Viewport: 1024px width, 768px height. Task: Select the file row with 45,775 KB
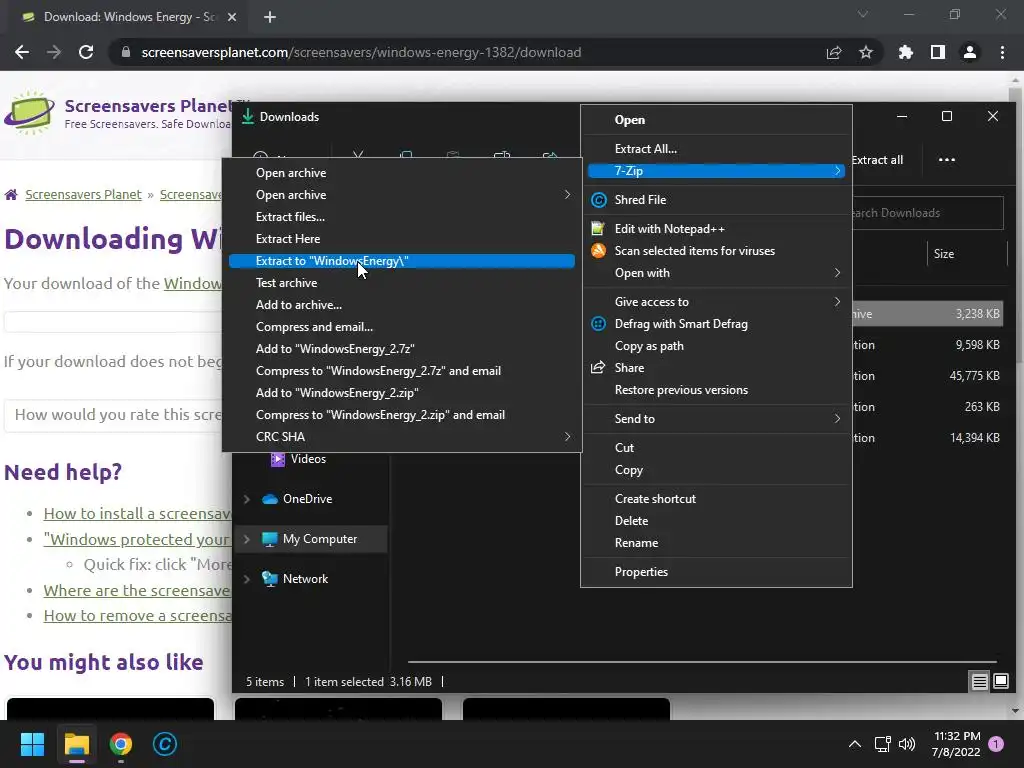pyautogui.click(x=926, y=376)
